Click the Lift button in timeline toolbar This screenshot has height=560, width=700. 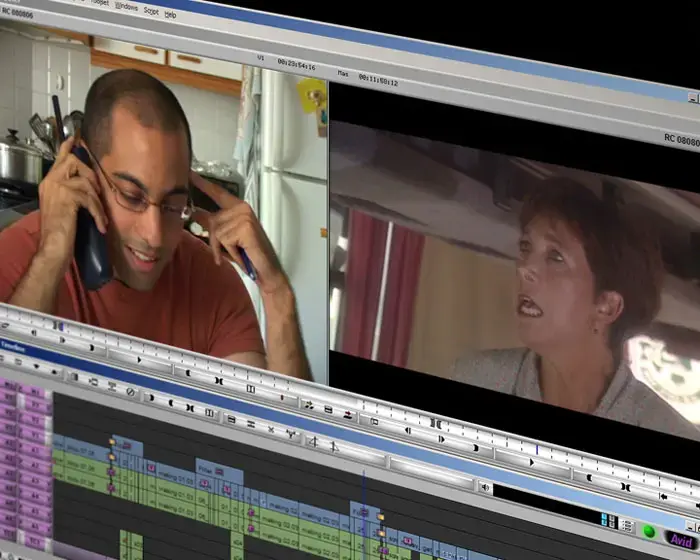coord(231,419)
